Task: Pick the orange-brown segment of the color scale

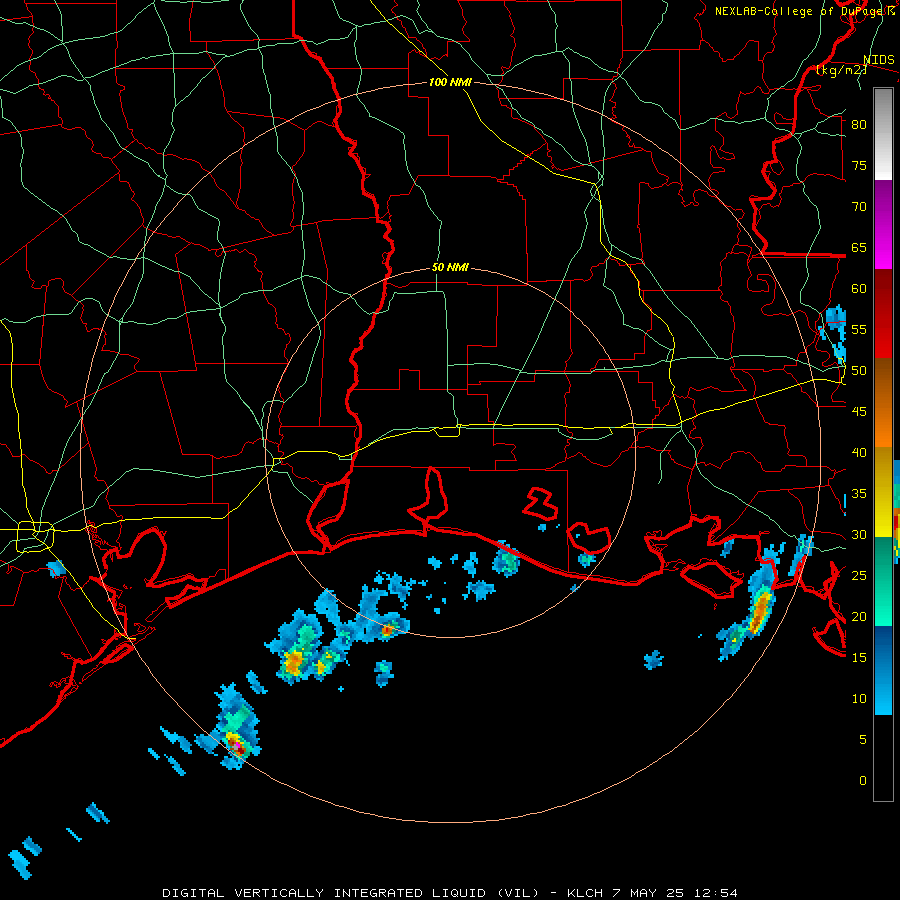Action: click(x=883, y=403)
